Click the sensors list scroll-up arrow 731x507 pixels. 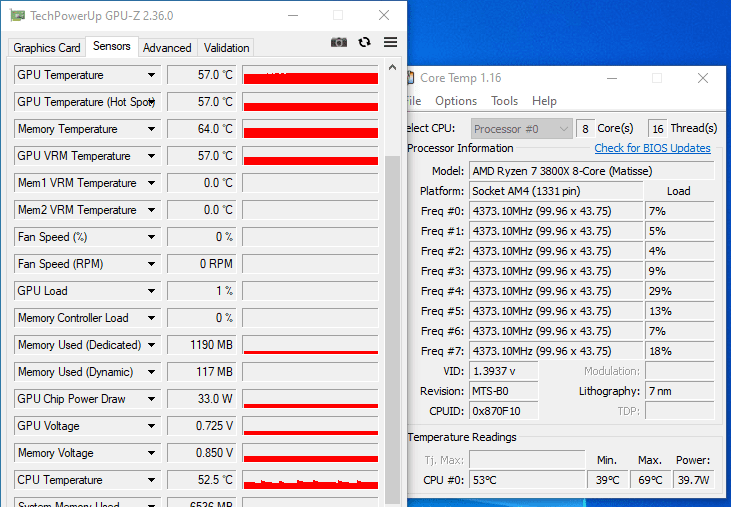pyautogui.click(x=393, y=68)
